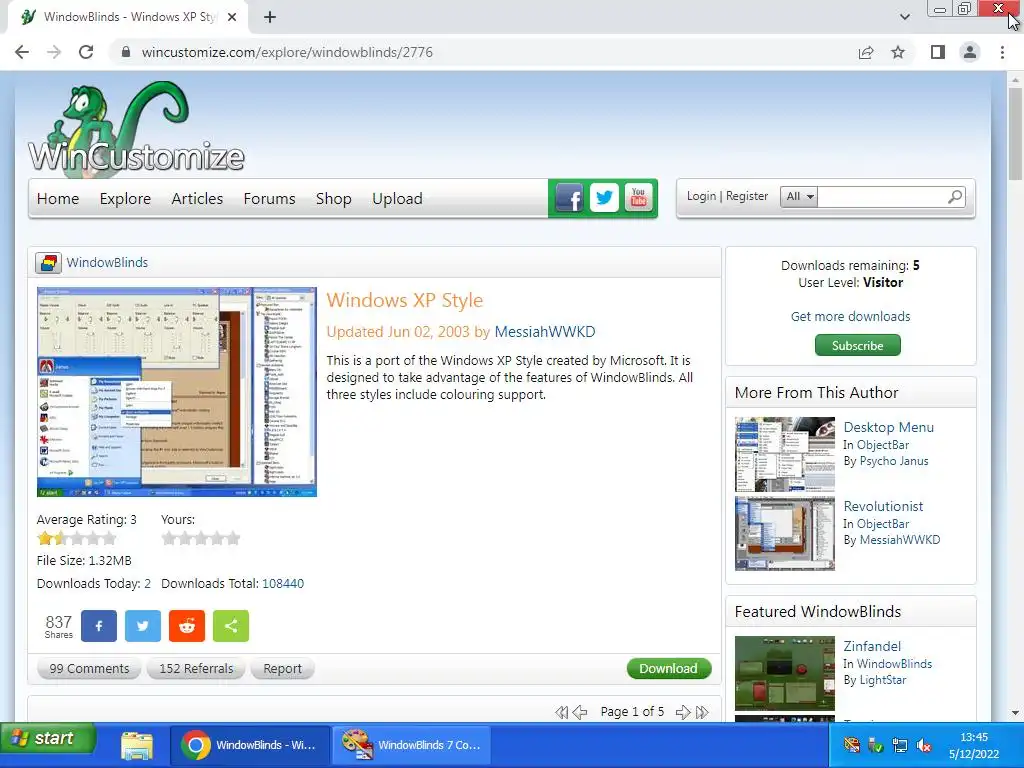Click the 108440 downloads total link
This screenshot has width=1024, height=768.
tap(283, 584)
